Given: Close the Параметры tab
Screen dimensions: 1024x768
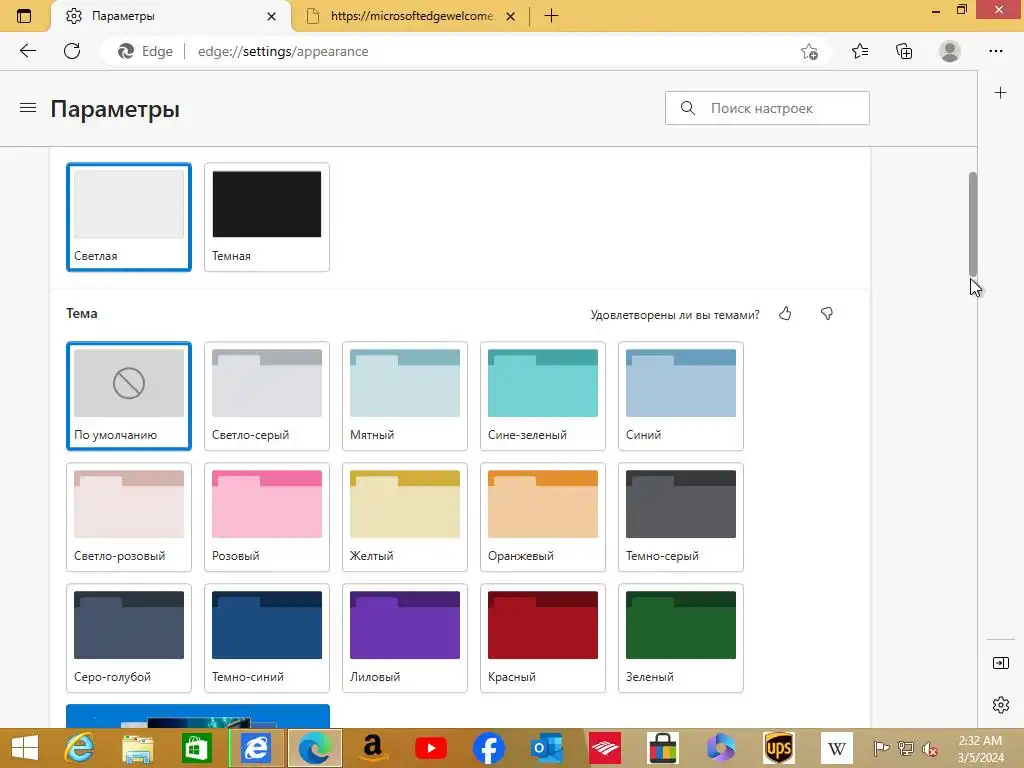Looking at the screenshot, I should [272, 16].
